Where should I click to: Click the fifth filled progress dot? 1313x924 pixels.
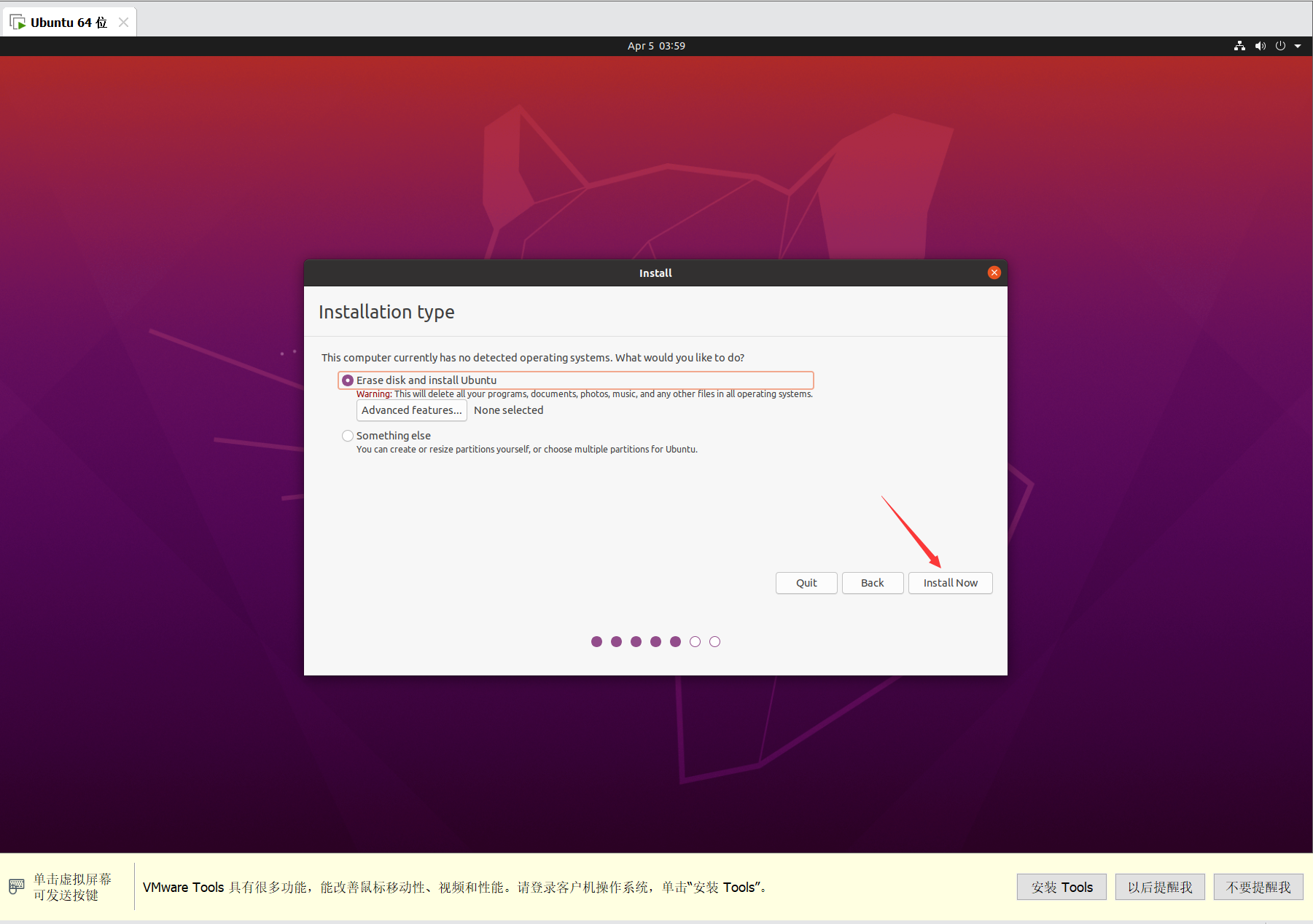point(675,641)
